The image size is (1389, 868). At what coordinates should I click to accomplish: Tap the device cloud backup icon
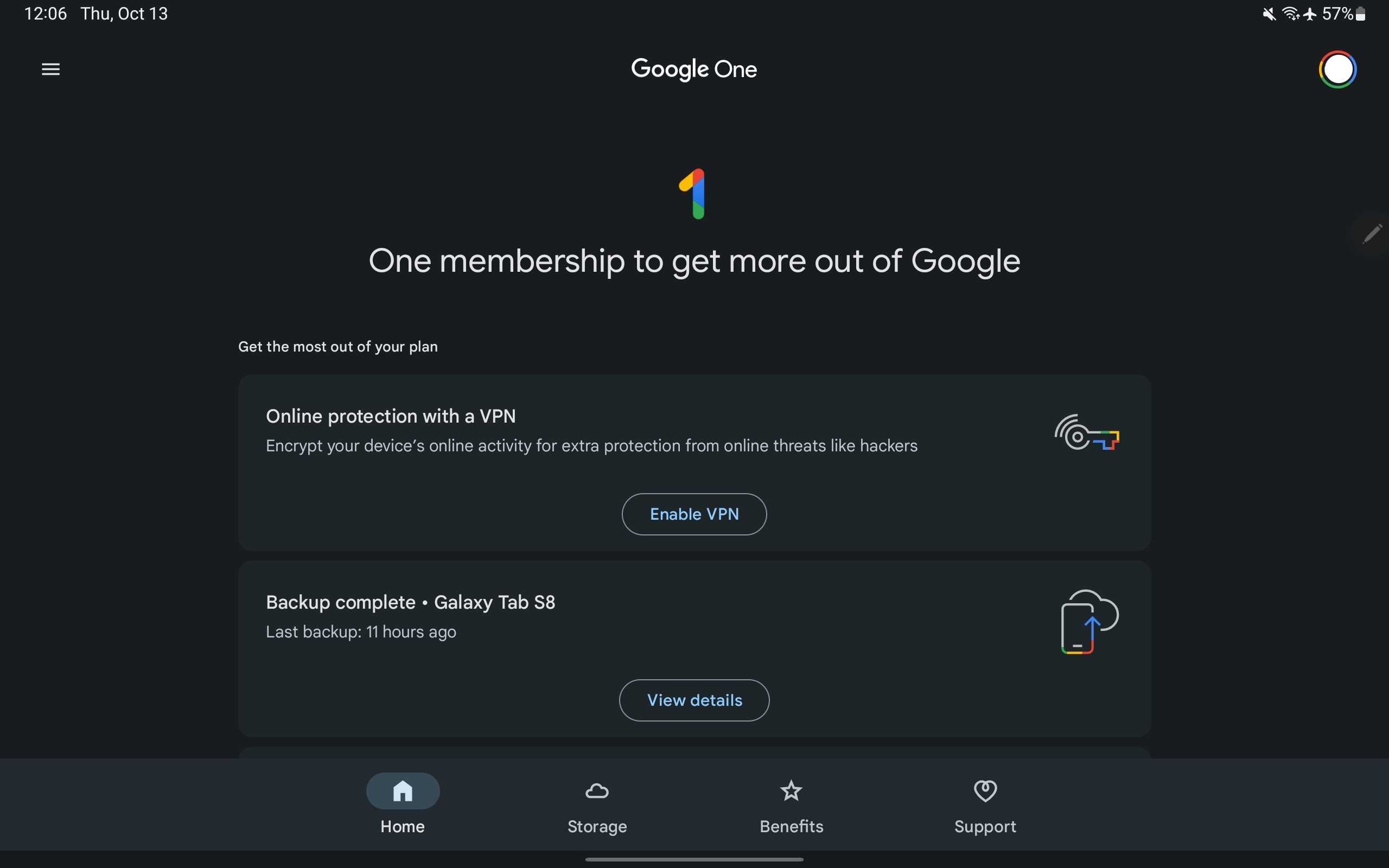[x=1089, y=622]
